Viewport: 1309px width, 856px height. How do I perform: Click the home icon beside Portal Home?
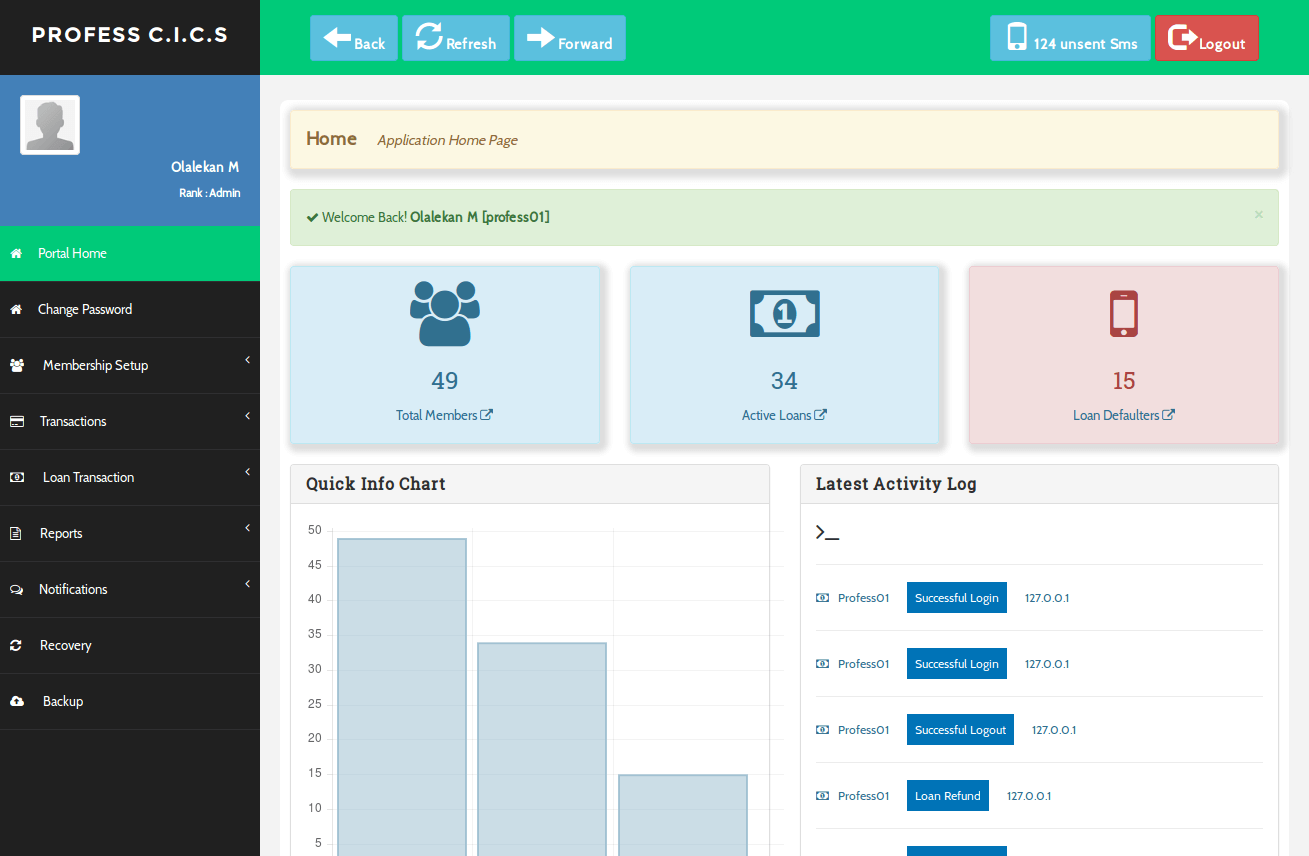tap(16, 253)
